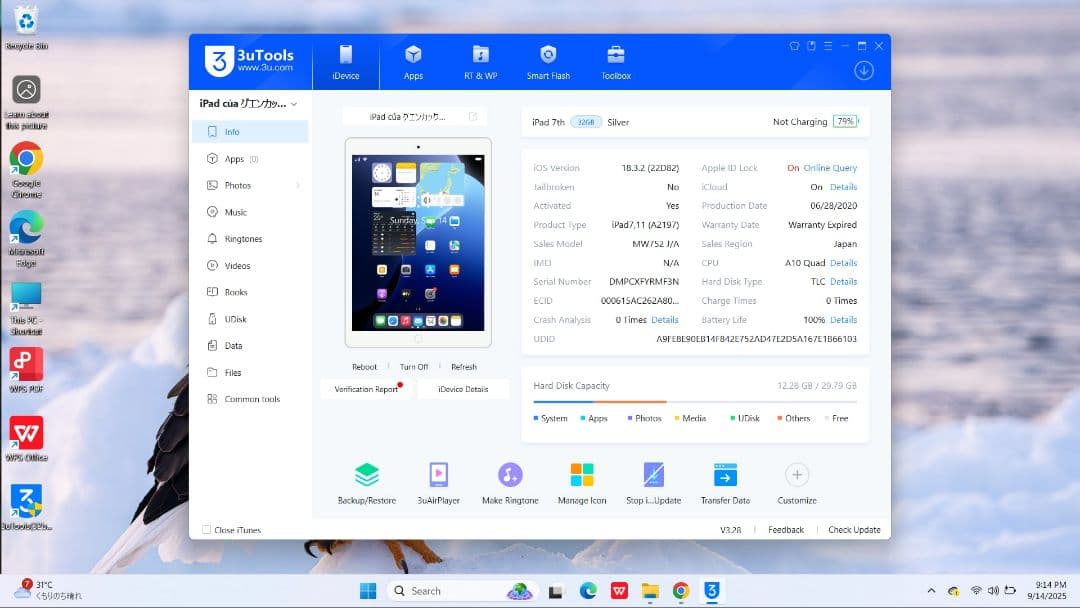Switch to the Toolbox tab
This screenshot has height=608, width=1080.
[615, 62]
